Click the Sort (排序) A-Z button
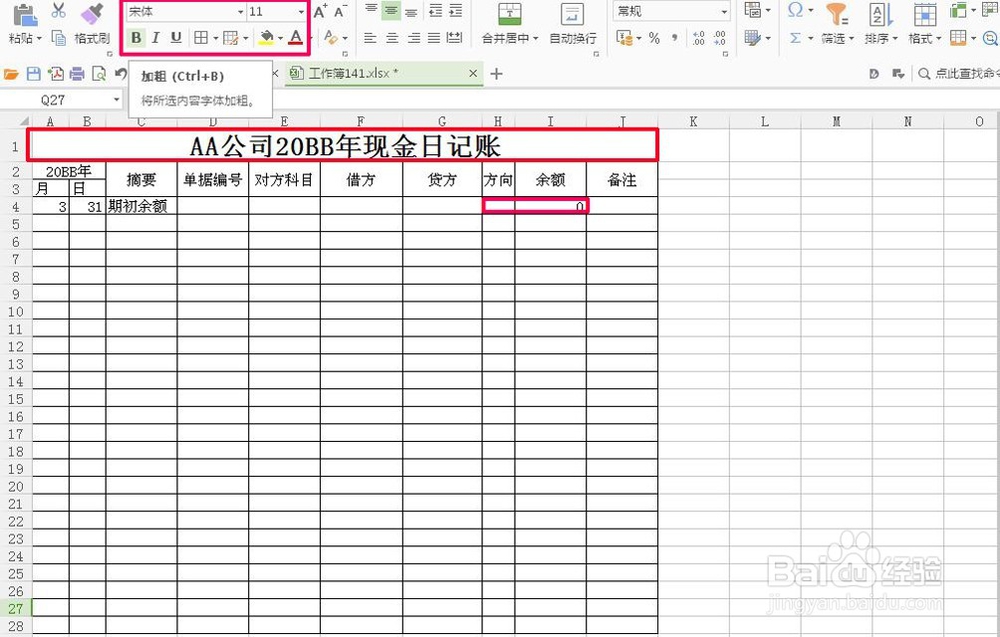Image resolution: width=1000 pixels, height=637 pixels. pyautogui.click(x=881, y=23)
